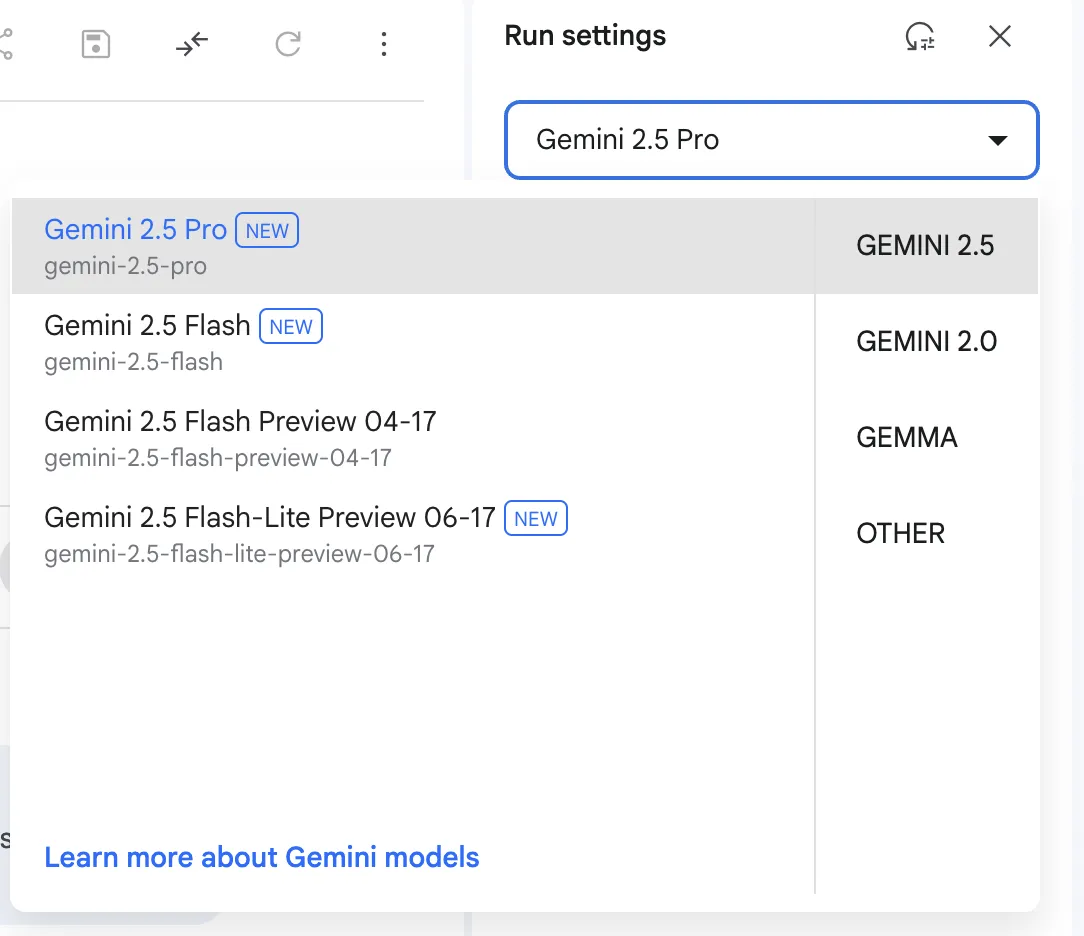
Task: Open Learn more about Gemini models link
Action: [262, 857]
